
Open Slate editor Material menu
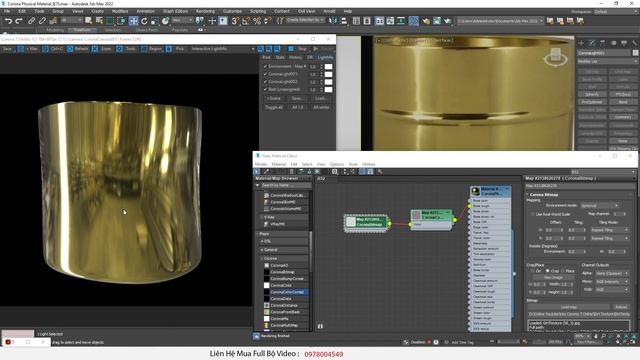click(279, 164)
